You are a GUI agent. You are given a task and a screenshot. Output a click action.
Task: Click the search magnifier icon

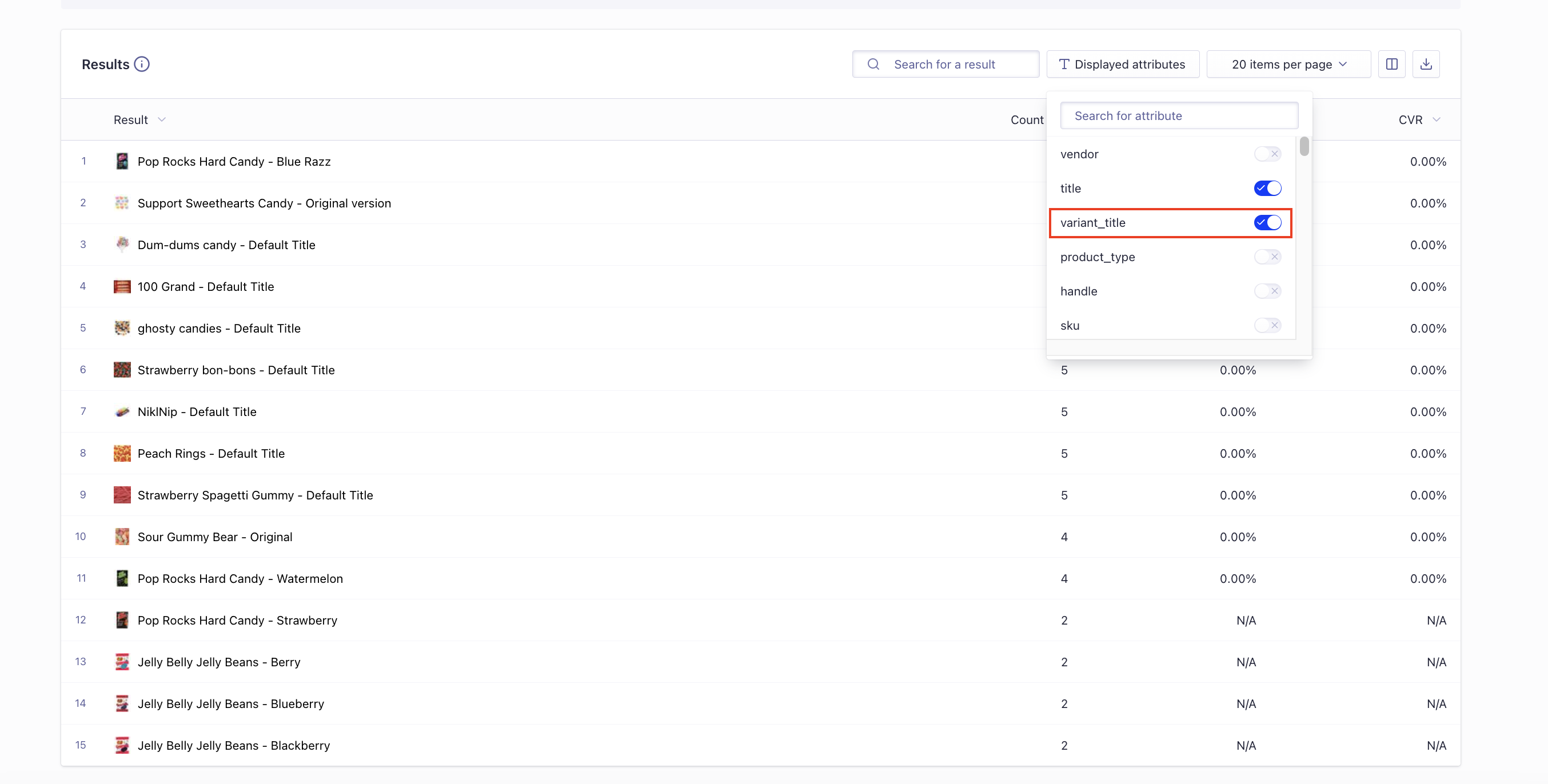pos(873,64)
